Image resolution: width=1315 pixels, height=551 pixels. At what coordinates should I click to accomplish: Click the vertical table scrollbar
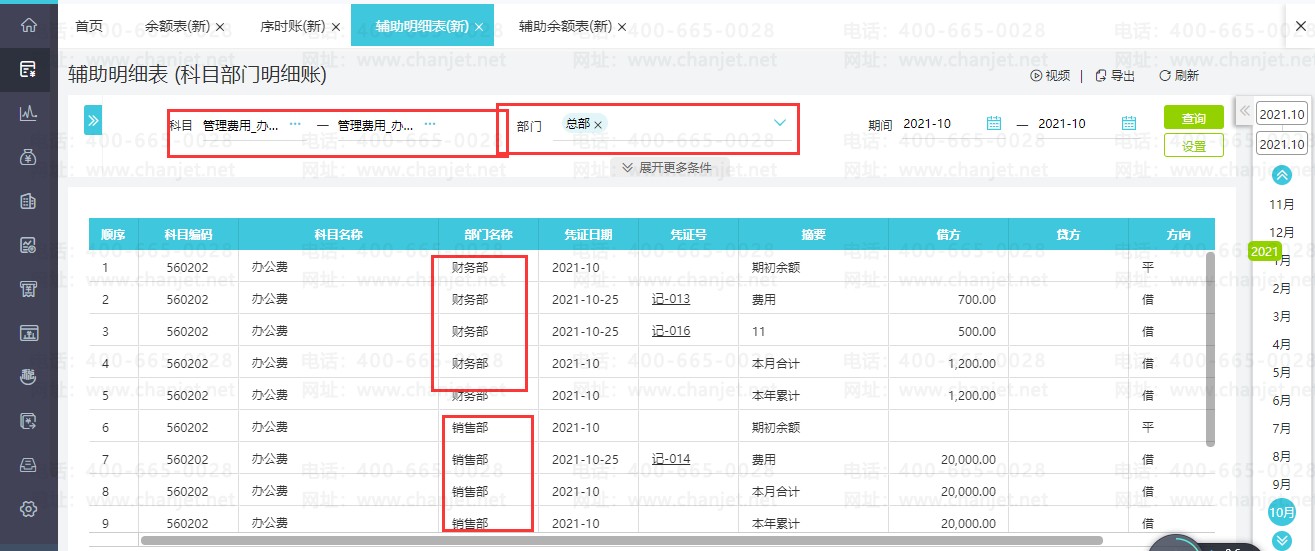[1210, 348]
